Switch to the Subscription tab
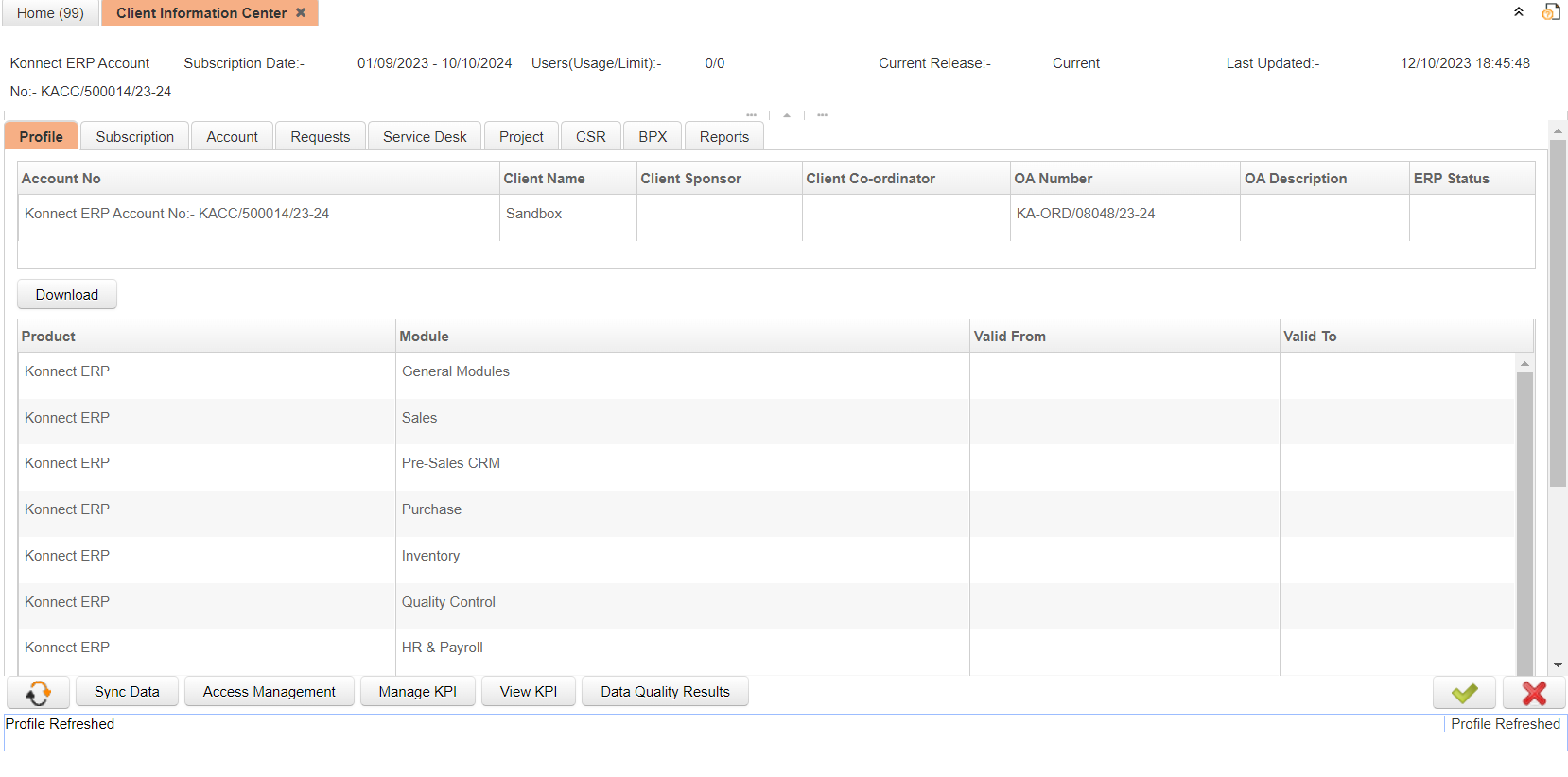 [x=134, y=137]
